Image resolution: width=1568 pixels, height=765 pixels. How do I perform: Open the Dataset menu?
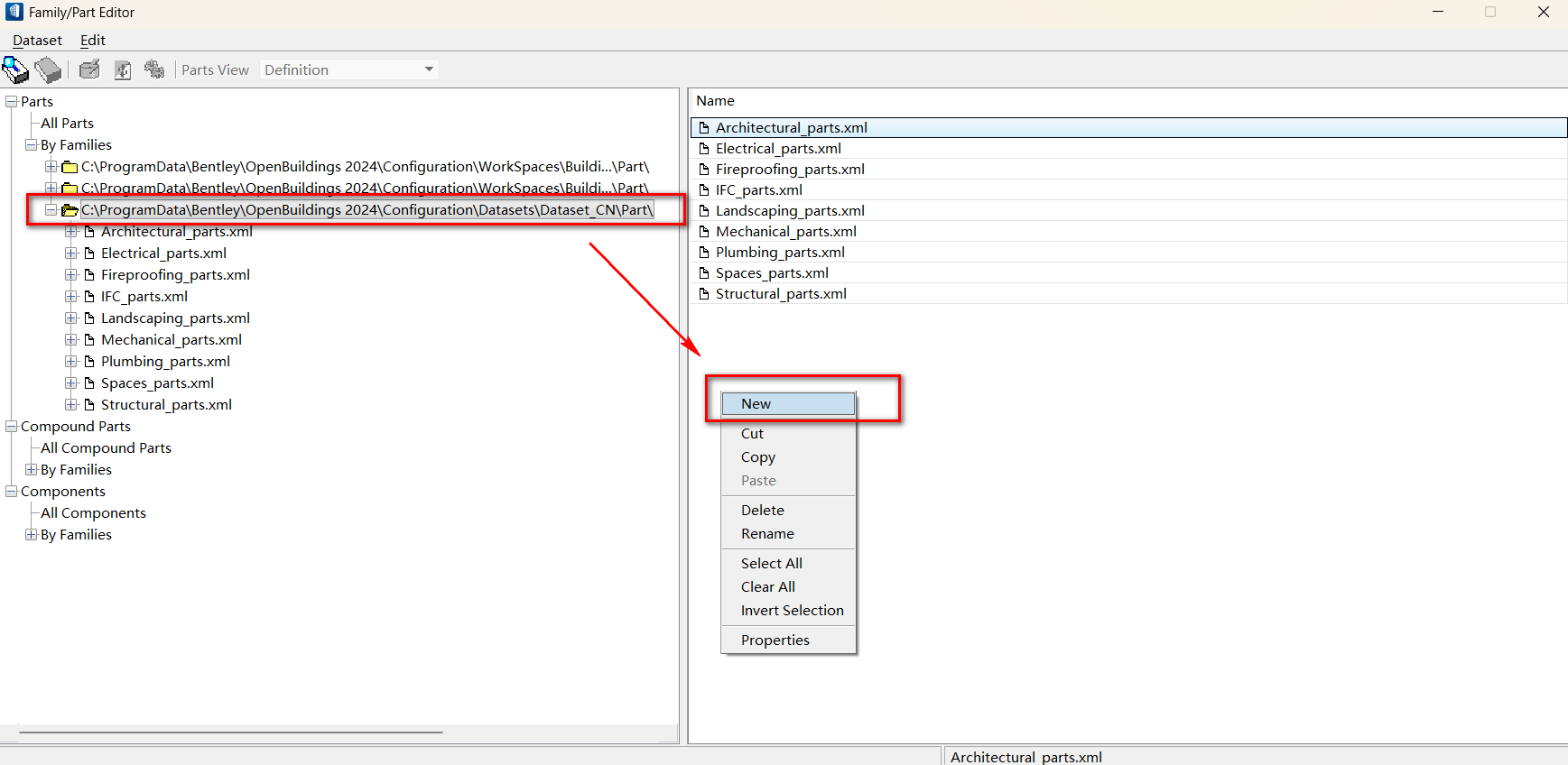pyautogui.click(x=37, y=41)
